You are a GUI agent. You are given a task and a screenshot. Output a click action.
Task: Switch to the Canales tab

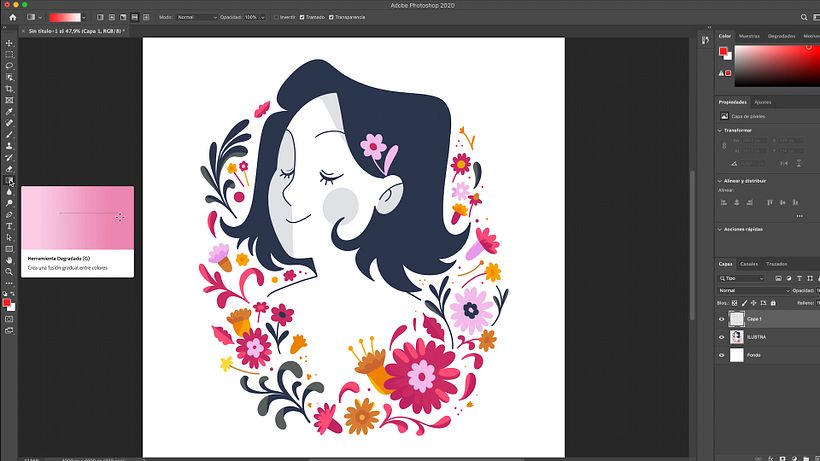tap(749, 264)
